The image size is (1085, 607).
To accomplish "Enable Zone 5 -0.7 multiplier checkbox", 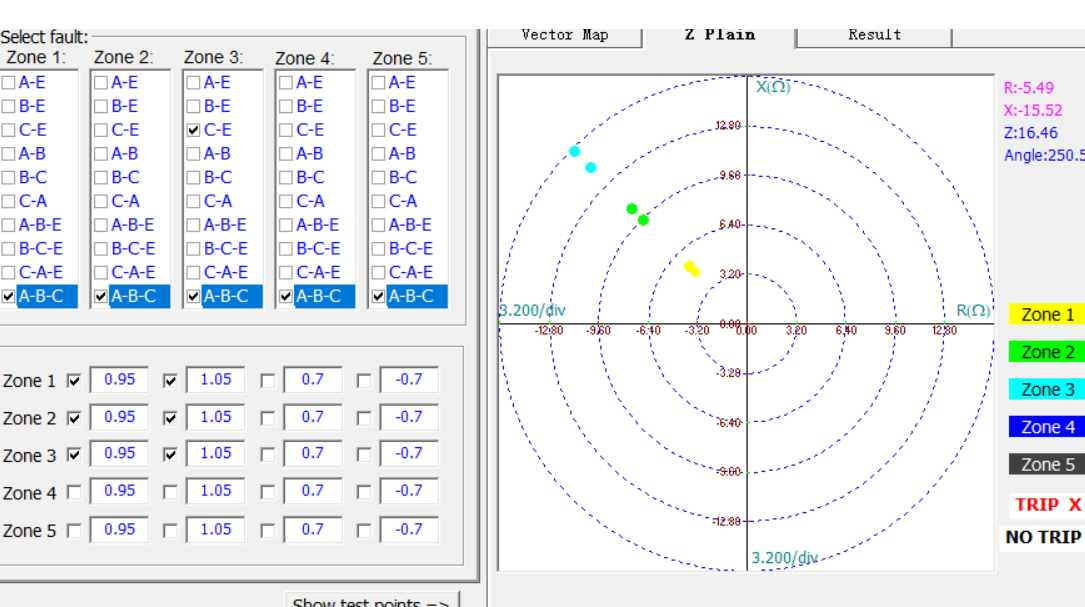I will point(363,531).
